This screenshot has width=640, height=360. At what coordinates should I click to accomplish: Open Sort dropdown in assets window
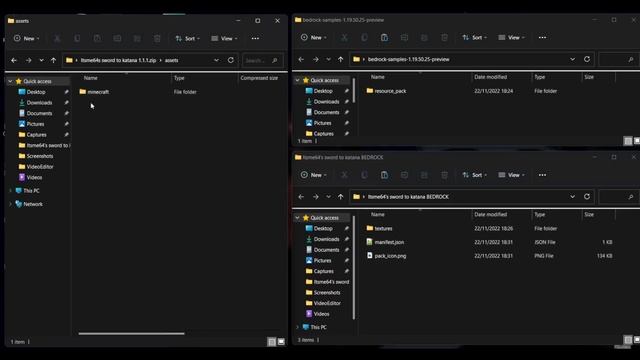pyautogui.click(x=187, y=38)
